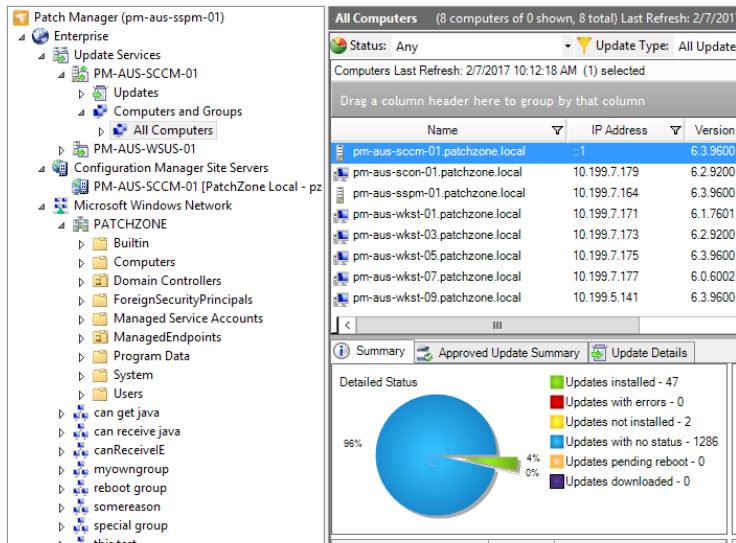The height and width of the screenshot is (543, 736).
Task: Click the Microsoft Windows Network icon
Action: coord(61,205)
